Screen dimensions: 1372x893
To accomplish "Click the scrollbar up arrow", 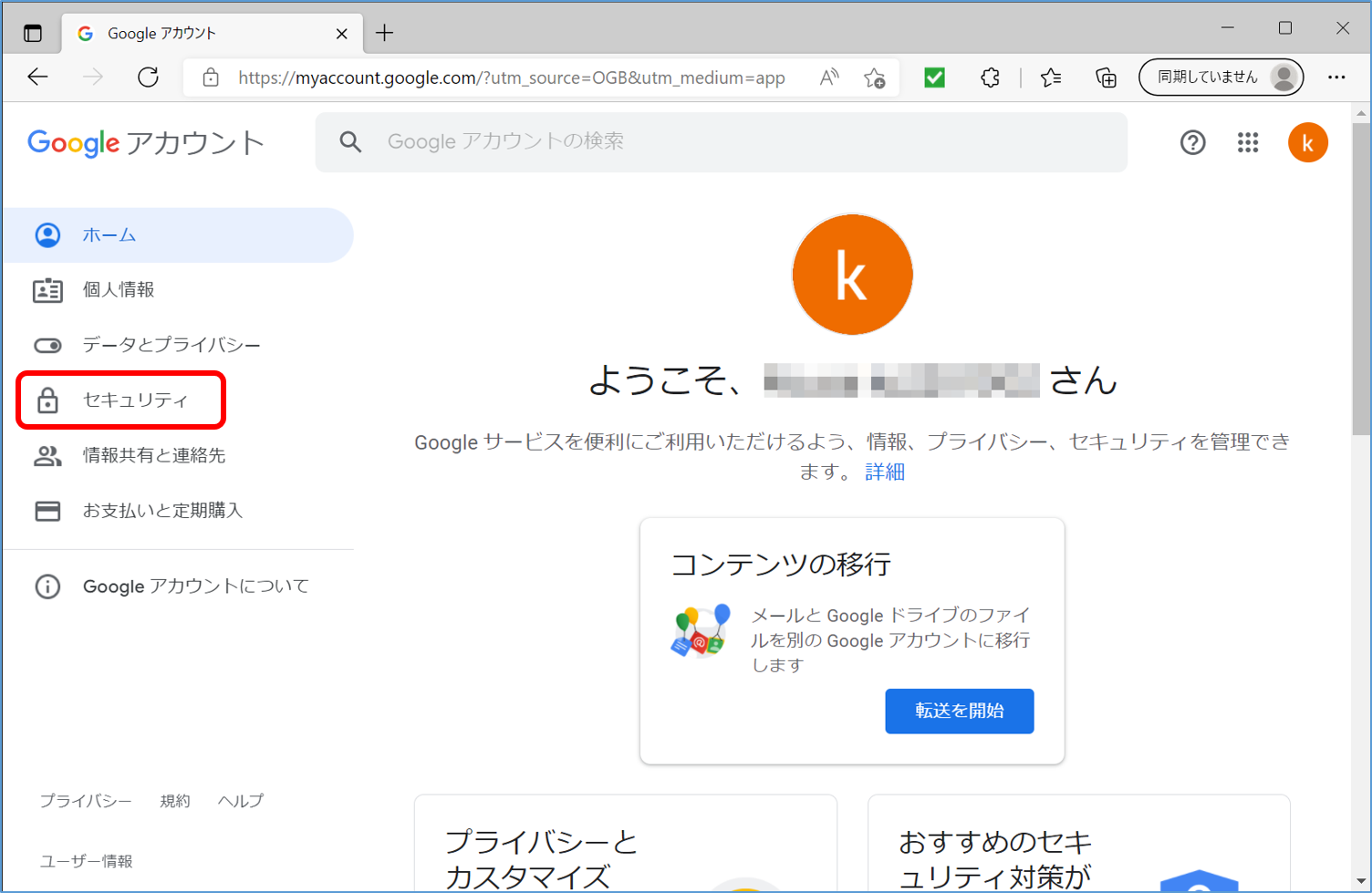I will click(1361, 113).
